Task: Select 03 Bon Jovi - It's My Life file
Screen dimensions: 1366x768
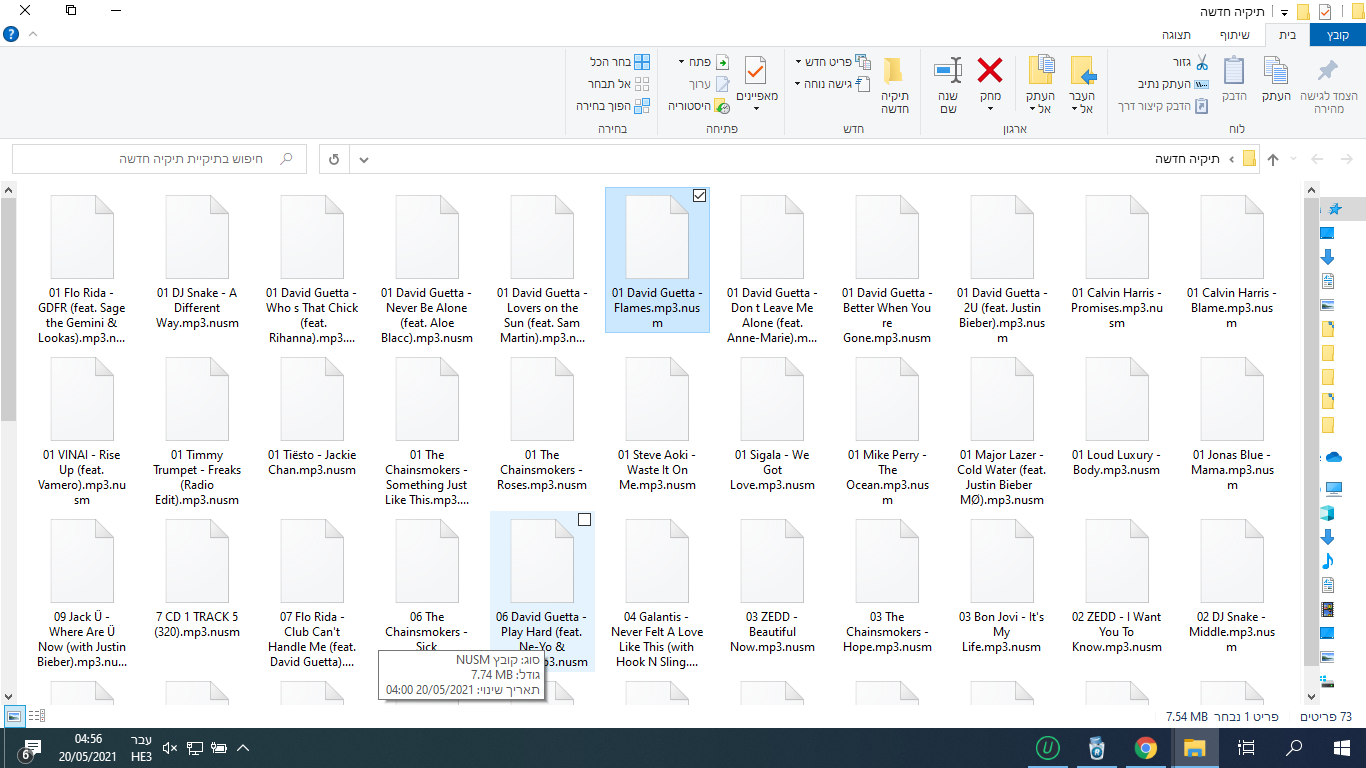Action: (x=1001, y=586)
